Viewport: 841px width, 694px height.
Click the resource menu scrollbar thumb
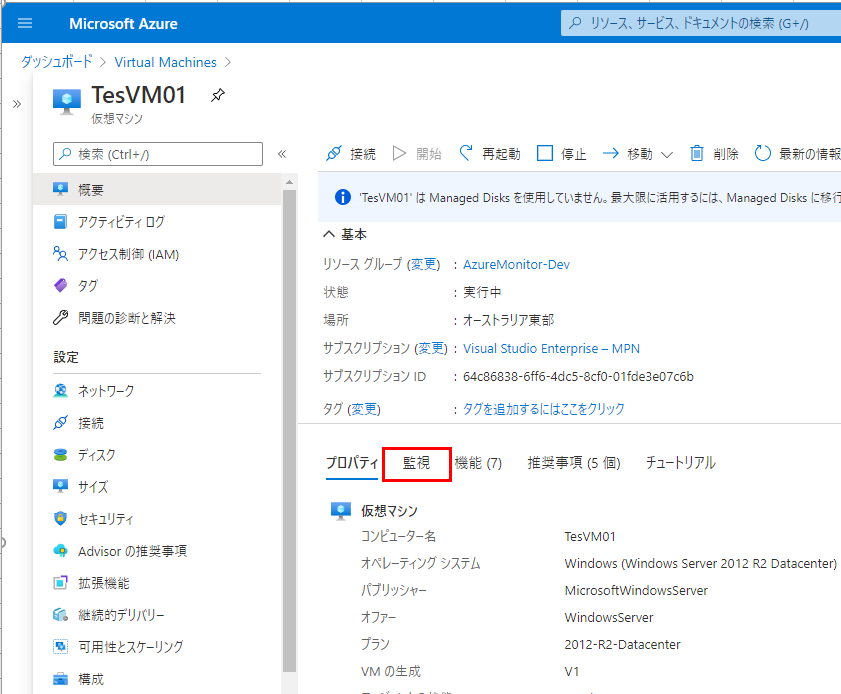point(290,431)
